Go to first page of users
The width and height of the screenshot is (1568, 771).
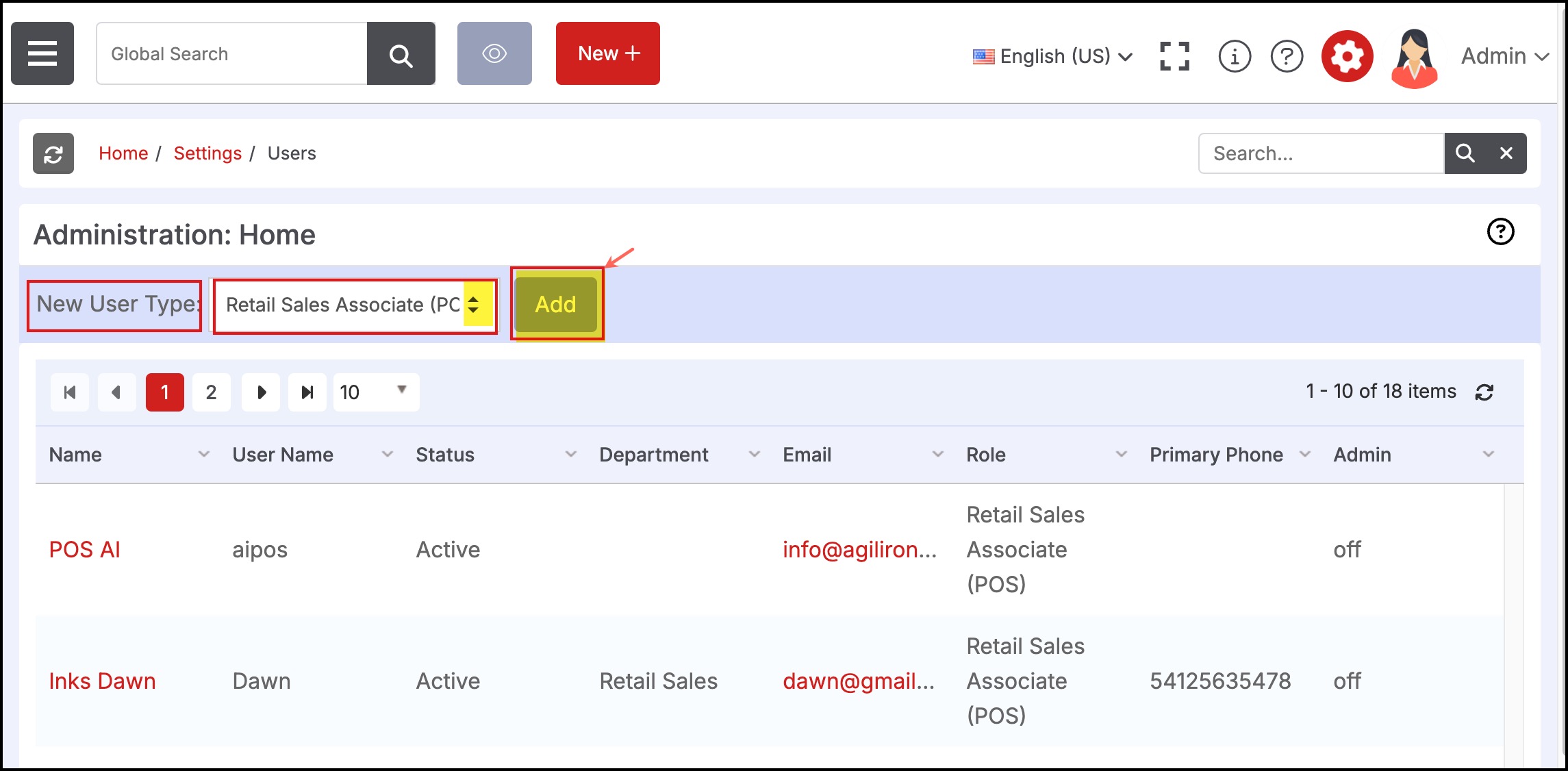pyautogui.click(x=70, y=392)
